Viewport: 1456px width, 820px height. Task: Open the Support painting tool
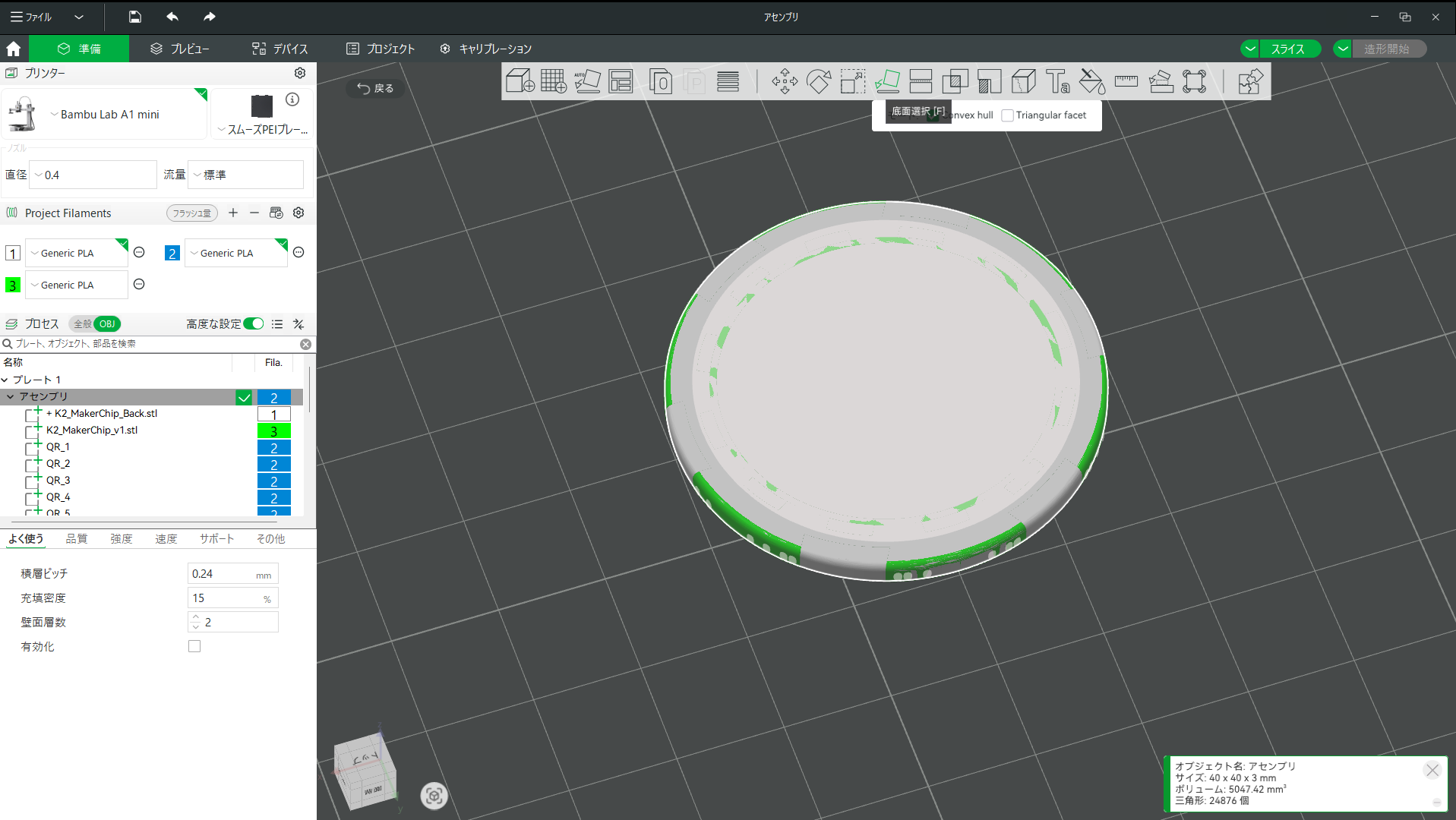tap(989, 81)
